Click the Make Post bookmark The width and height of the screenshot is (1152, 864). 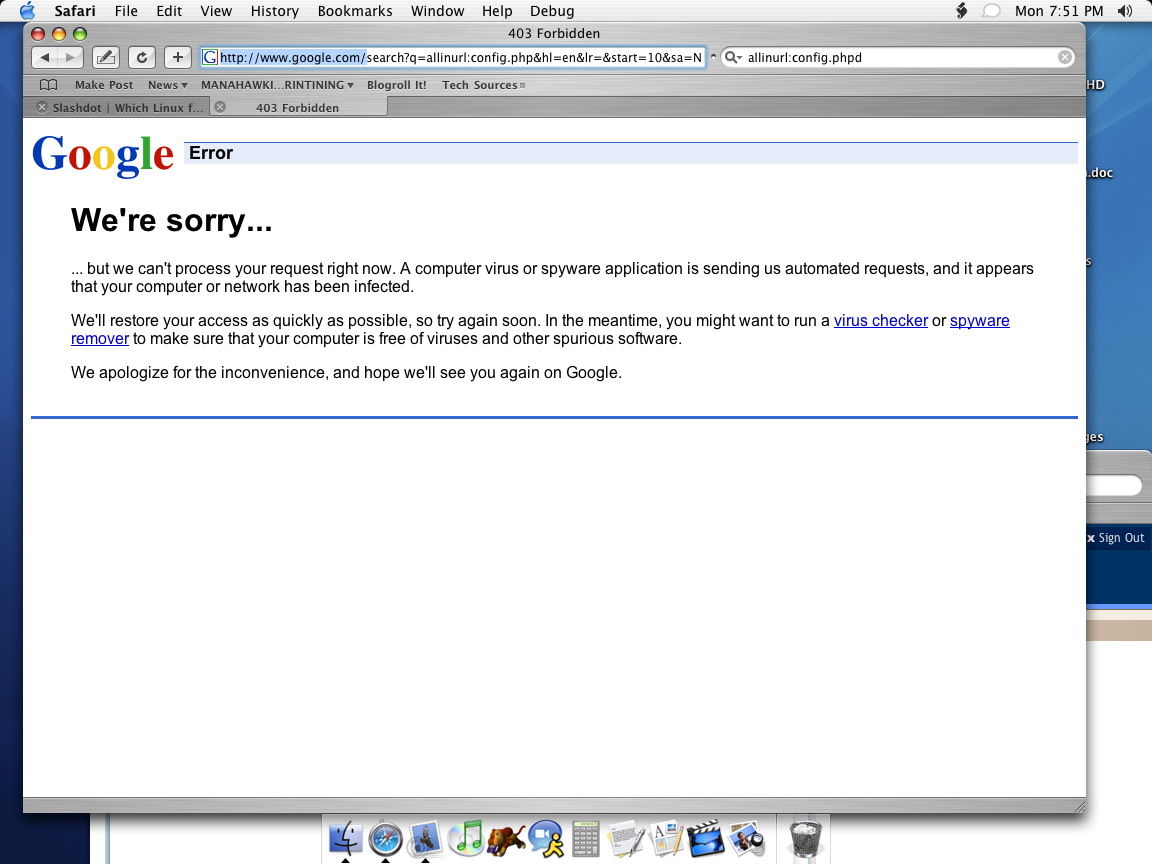(x=104, y=84)
